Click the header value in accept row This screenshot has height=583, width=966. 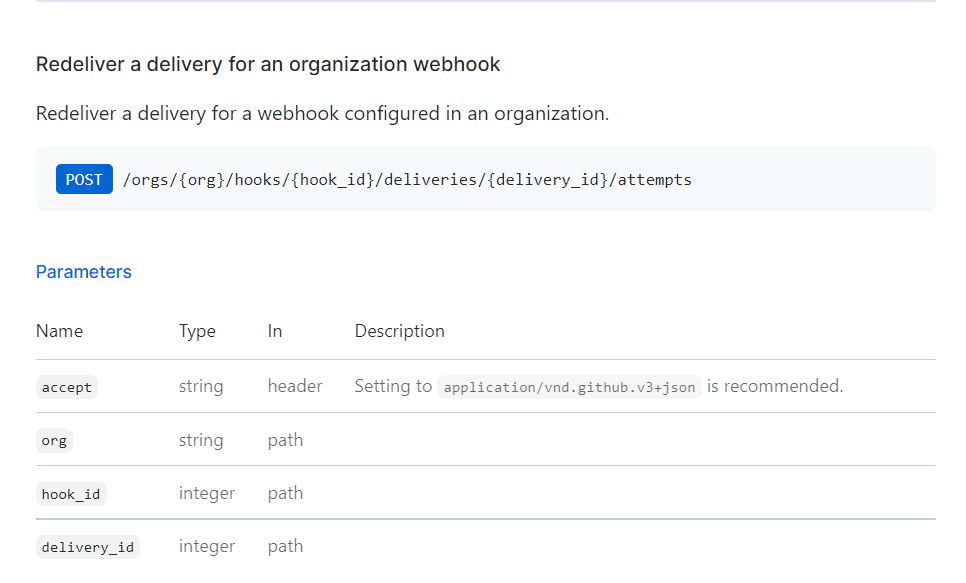point(295,386)
